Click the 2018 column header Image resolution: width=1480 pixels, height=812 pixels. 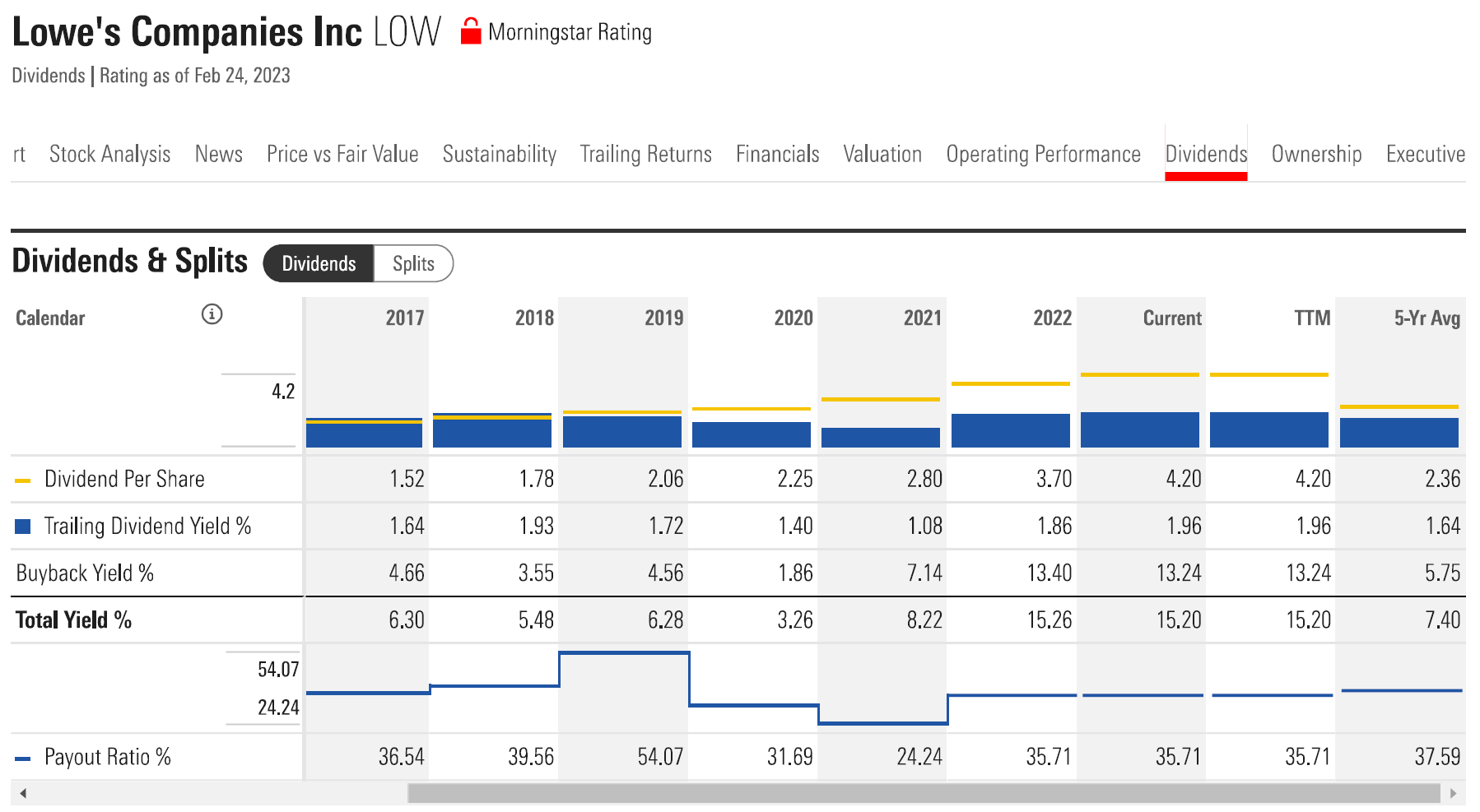(x=534, y=318)
